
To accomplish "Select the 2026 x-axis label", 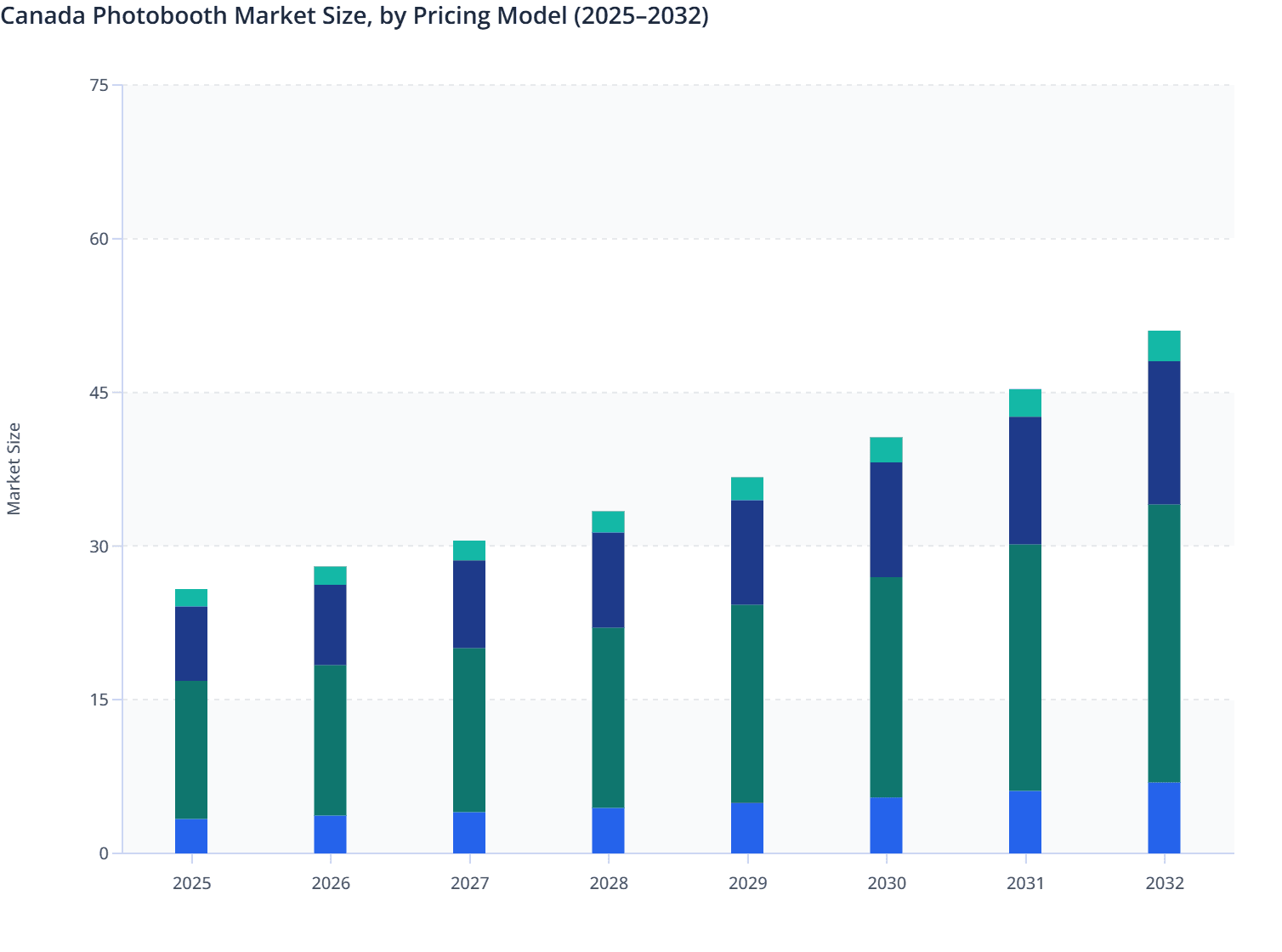I will point(331,884).
